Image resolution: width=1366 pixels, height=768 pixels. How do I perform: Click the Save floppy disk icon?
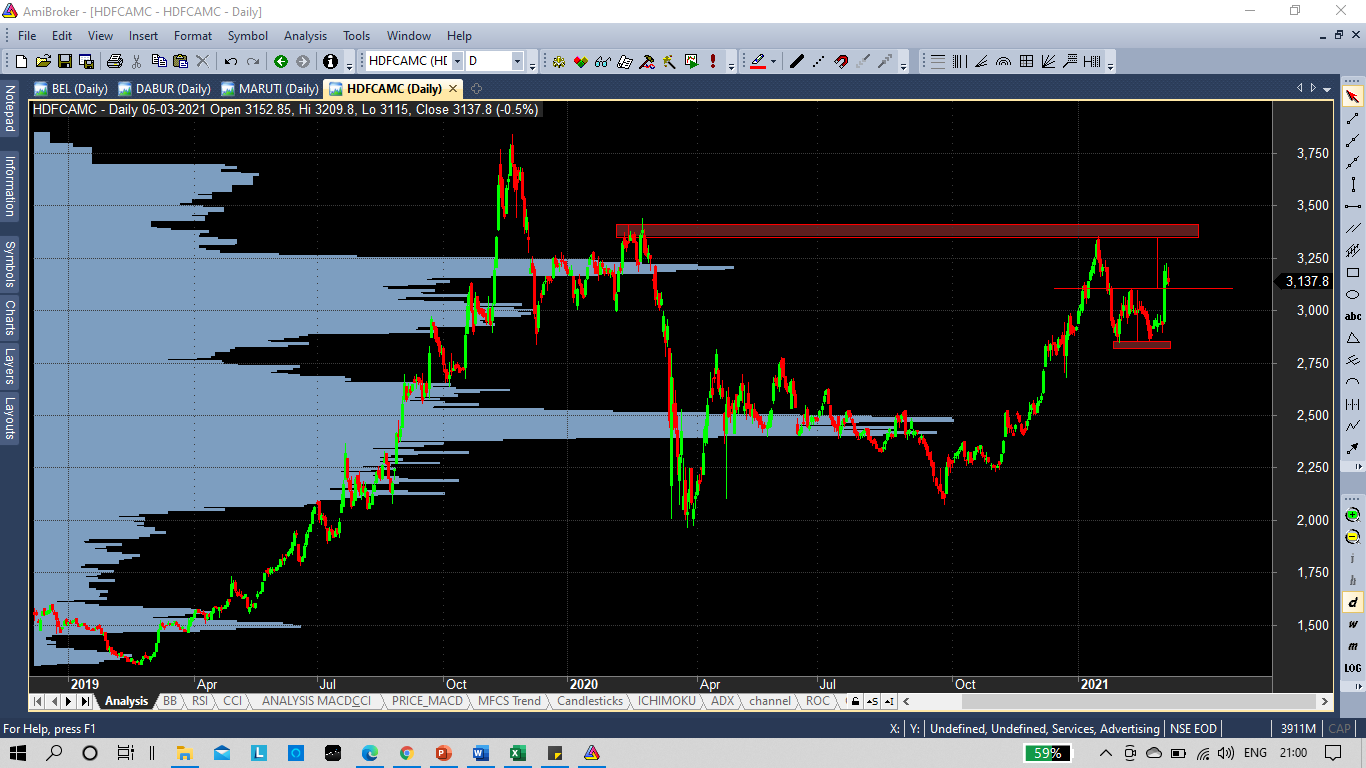coord(65,61)
